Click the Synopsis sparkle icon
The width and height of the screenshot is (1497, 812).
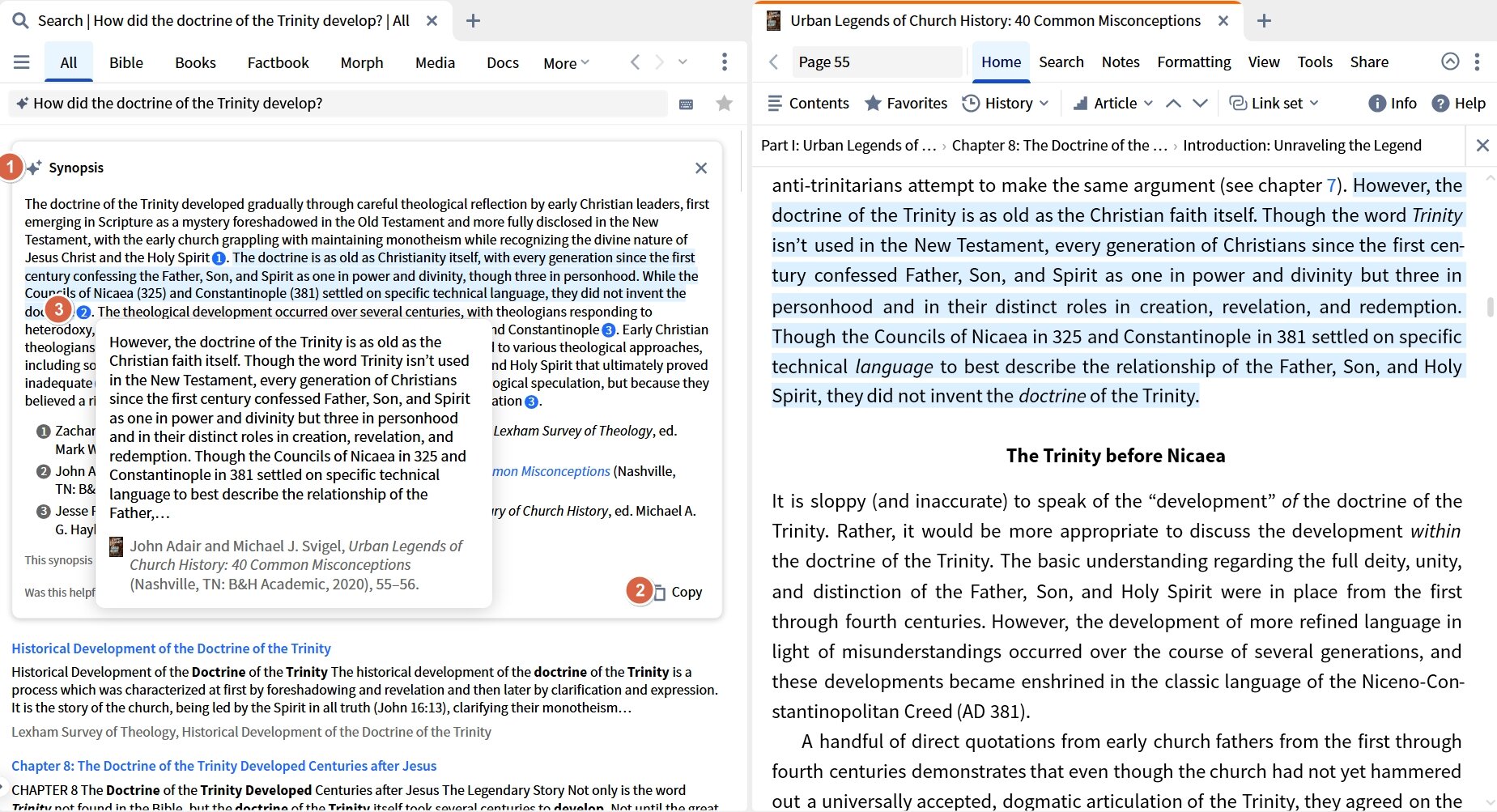[x=34, y=168]
